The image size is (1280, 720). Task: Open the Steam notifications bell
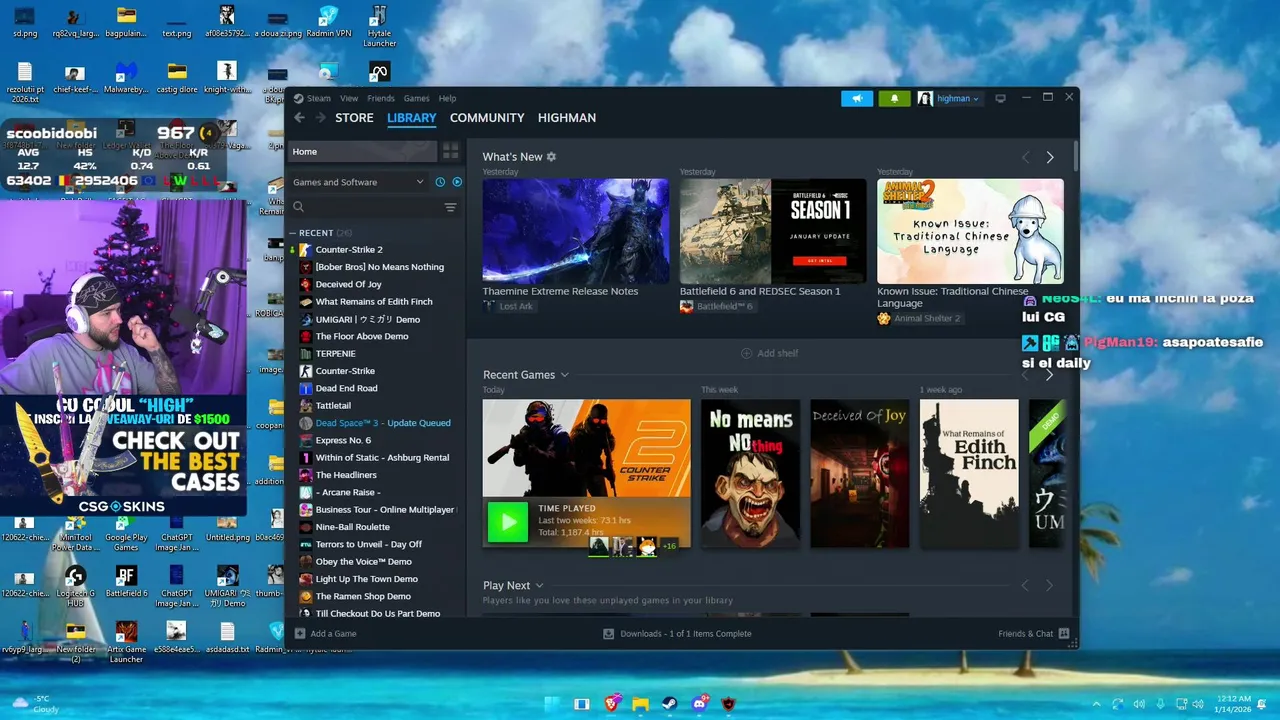[894, 98]
